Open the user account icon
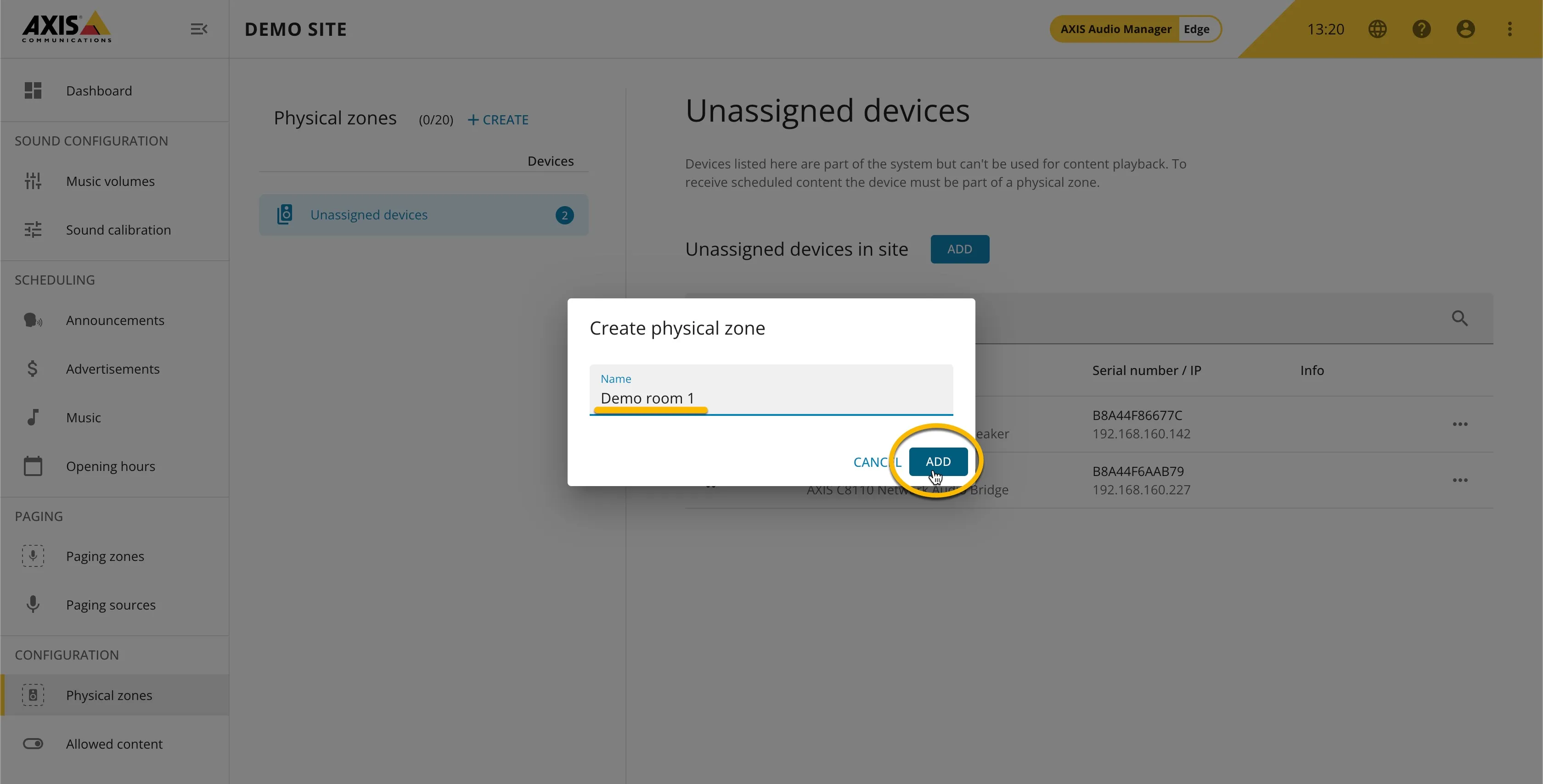 pos(1466,29)
